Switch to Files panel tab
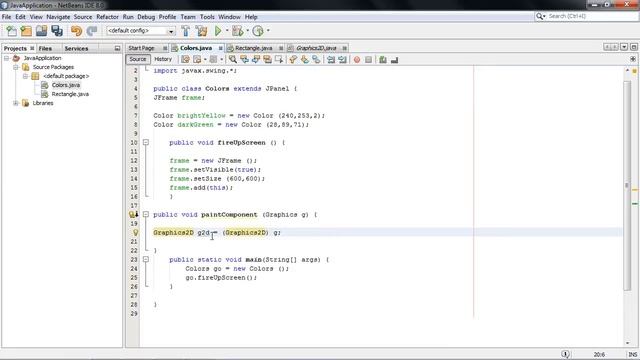This screenshot has width=640, height=360. [45, 48]
